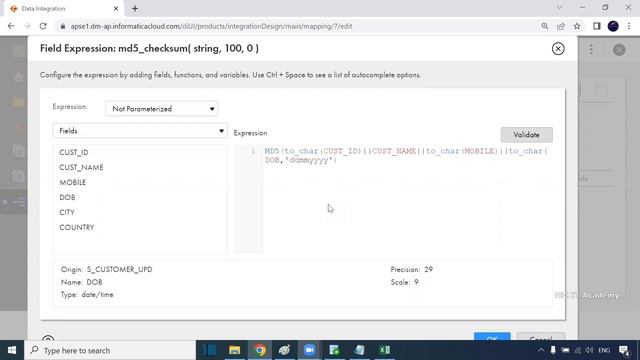Reload the current page

[43, 26]
